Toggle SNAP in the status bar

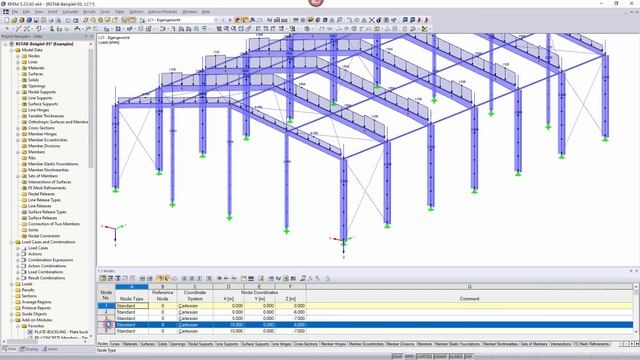[397, 357]
